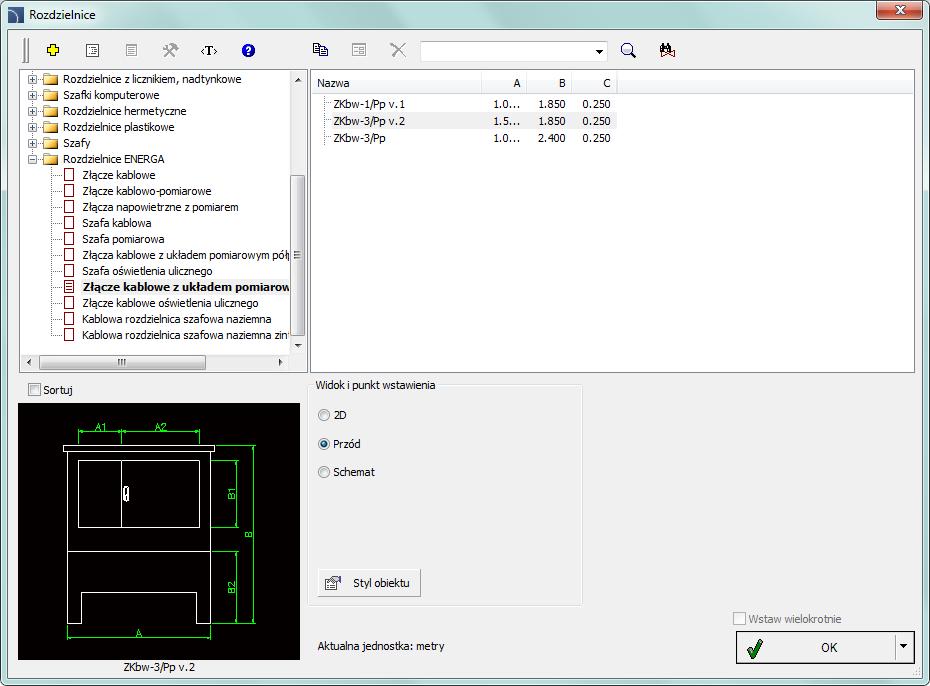
Task: Click the 2.400 value in column B
Action: click(x=551, y=138)
